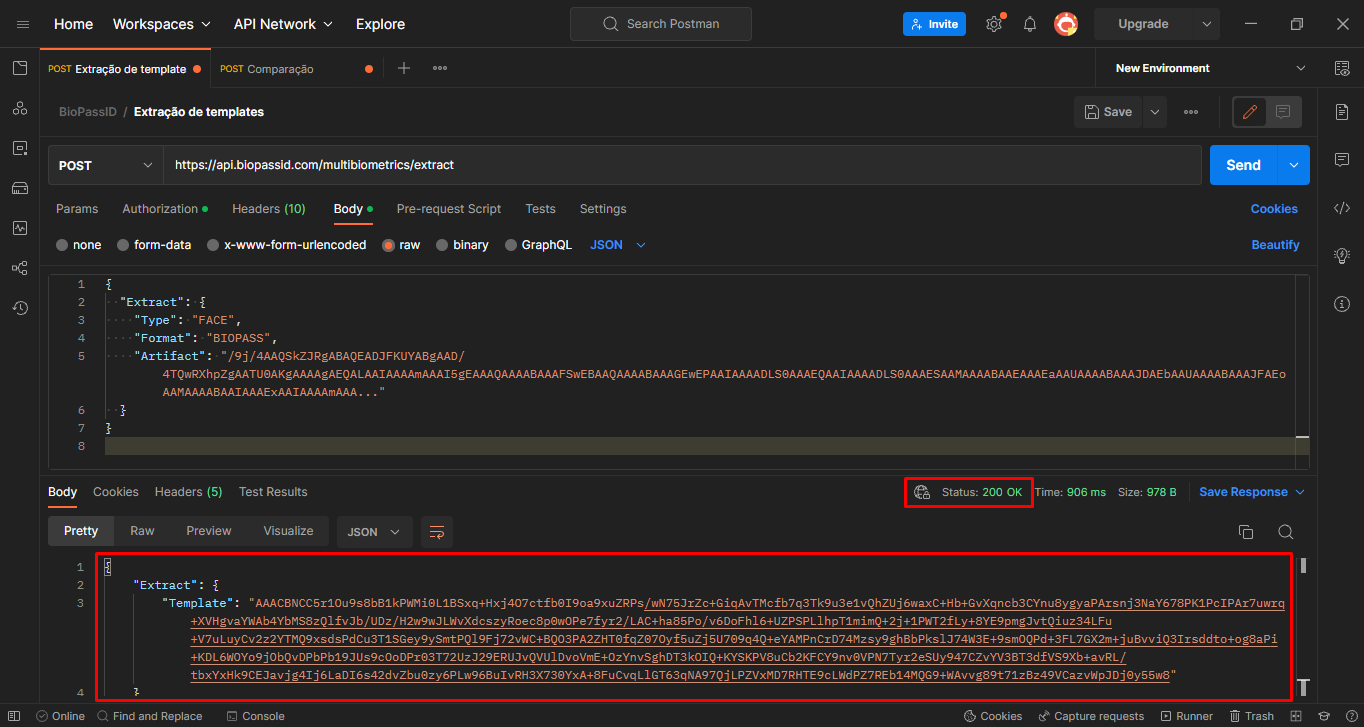Open request body JSON language dropdown
The image size is (1364, 727).
(x=618, y=245)
